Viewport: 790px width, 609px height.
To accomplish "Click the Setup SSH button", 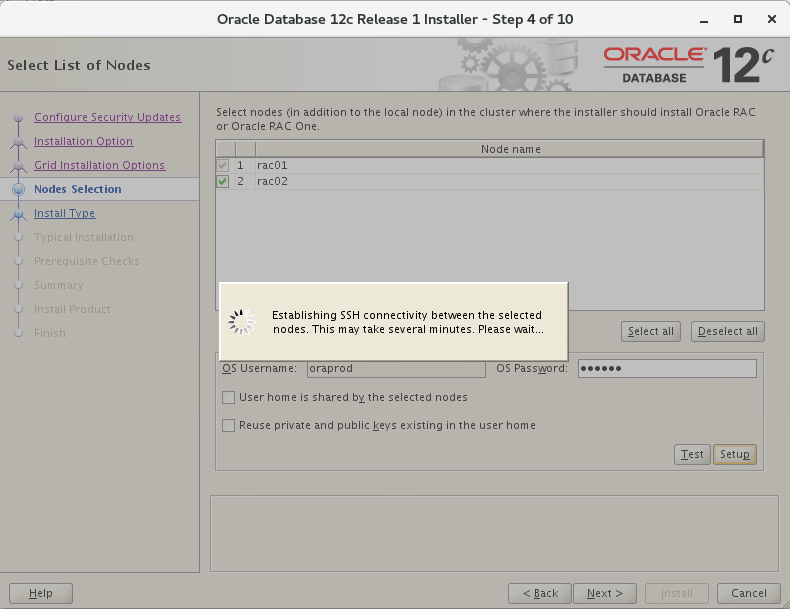I will point(735,454).
